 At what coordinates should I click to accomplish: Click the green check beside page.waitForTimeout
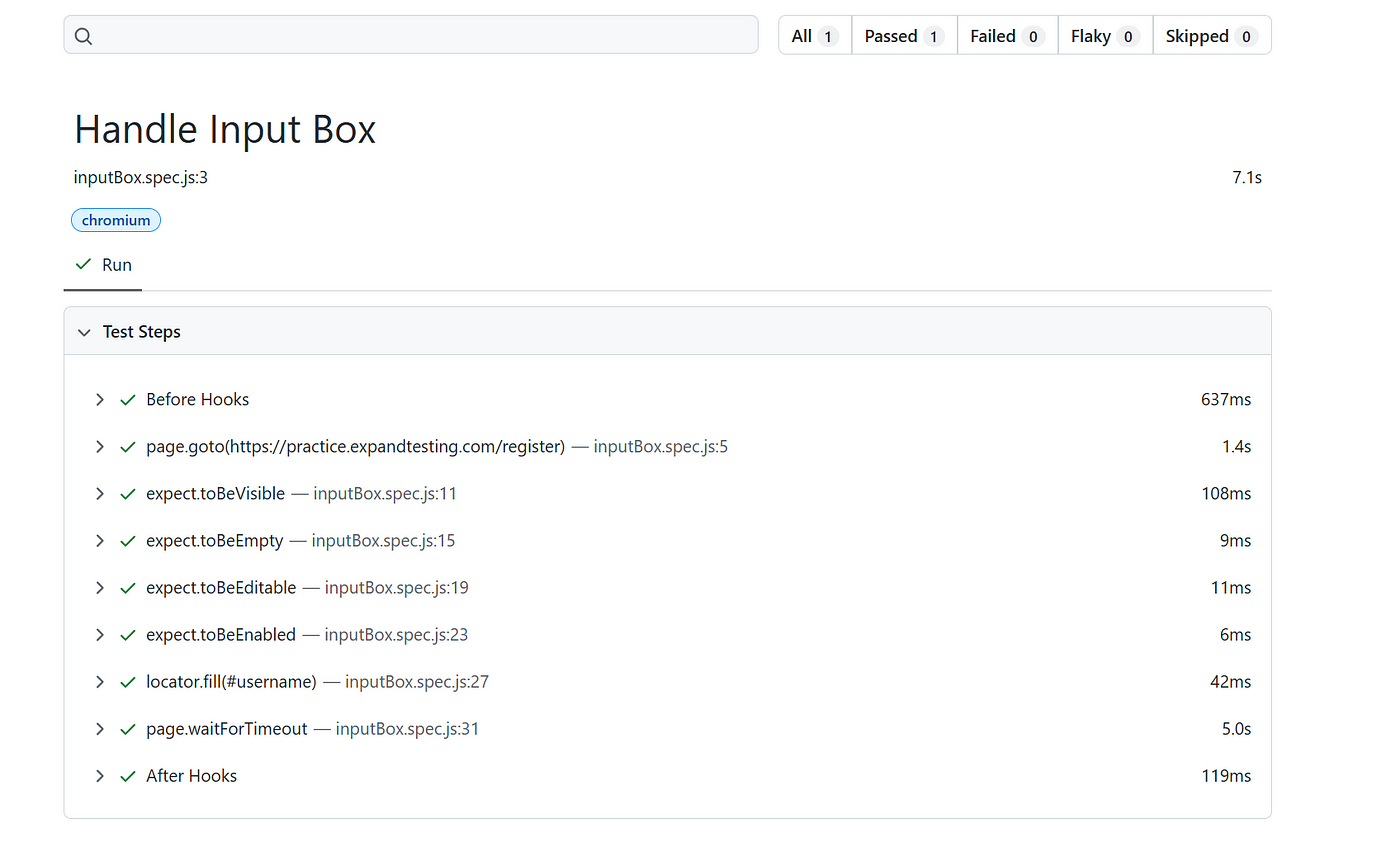pos(127,729)
